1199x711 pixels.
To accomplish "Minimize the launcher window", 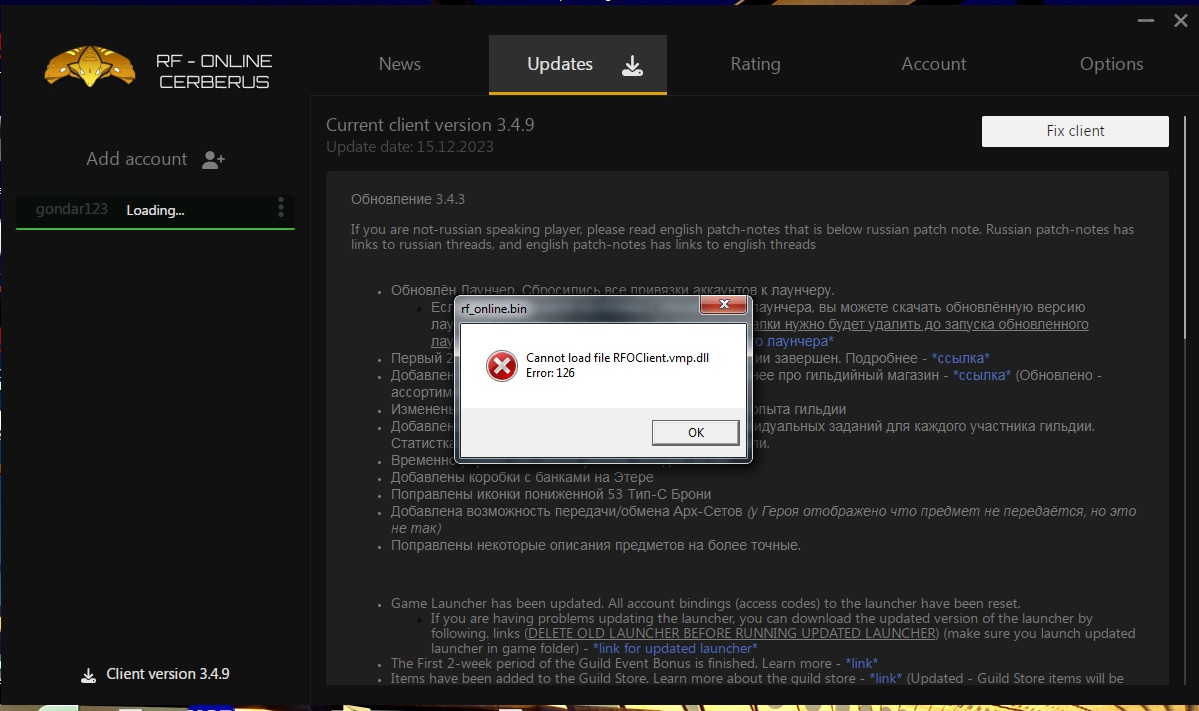I will [1145, 21].
